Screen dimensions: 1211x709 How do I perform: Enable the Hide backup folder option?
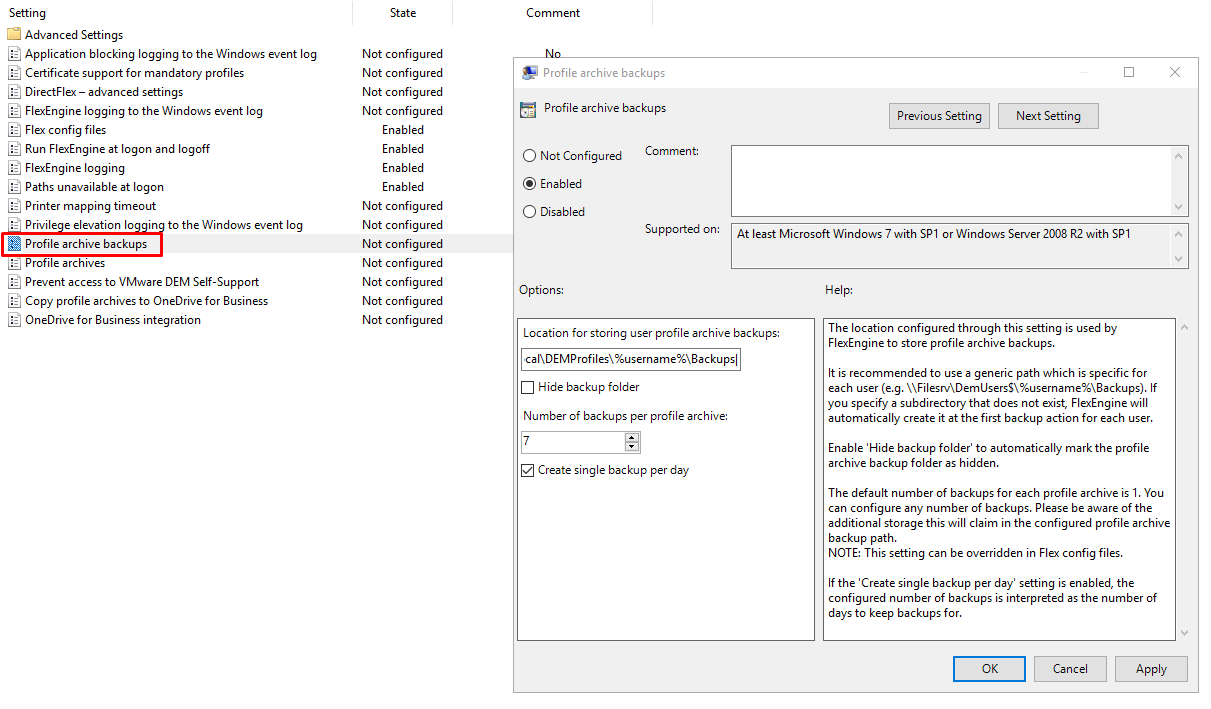(x=528, y=387)
